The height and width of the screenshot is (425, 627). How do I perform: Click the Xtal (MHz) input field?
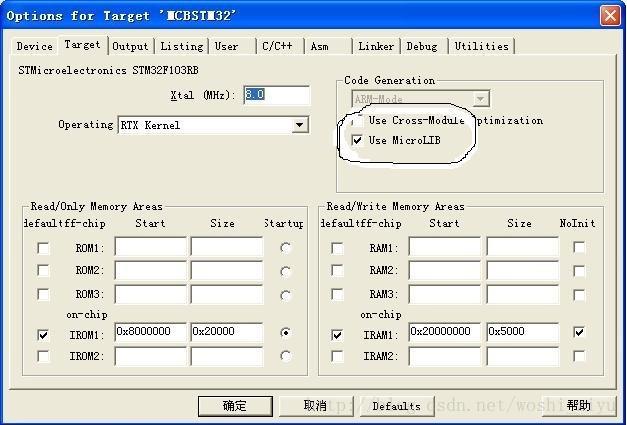[276, 95]
